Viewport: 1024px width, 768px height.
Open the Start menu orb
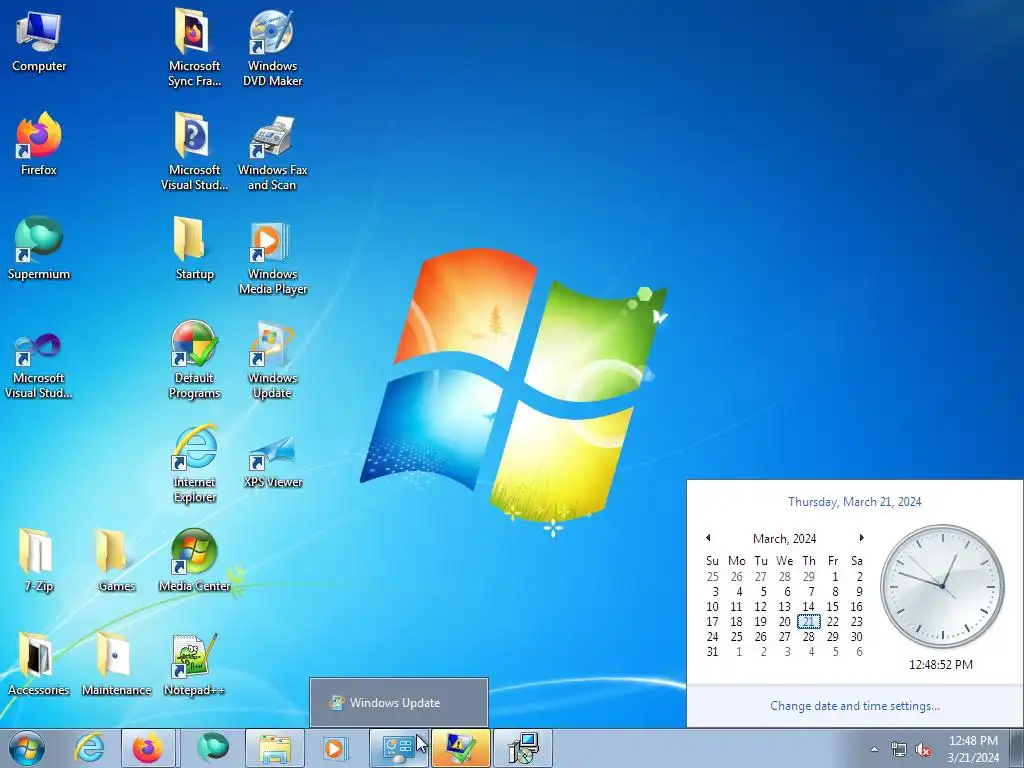pos(27,748)
